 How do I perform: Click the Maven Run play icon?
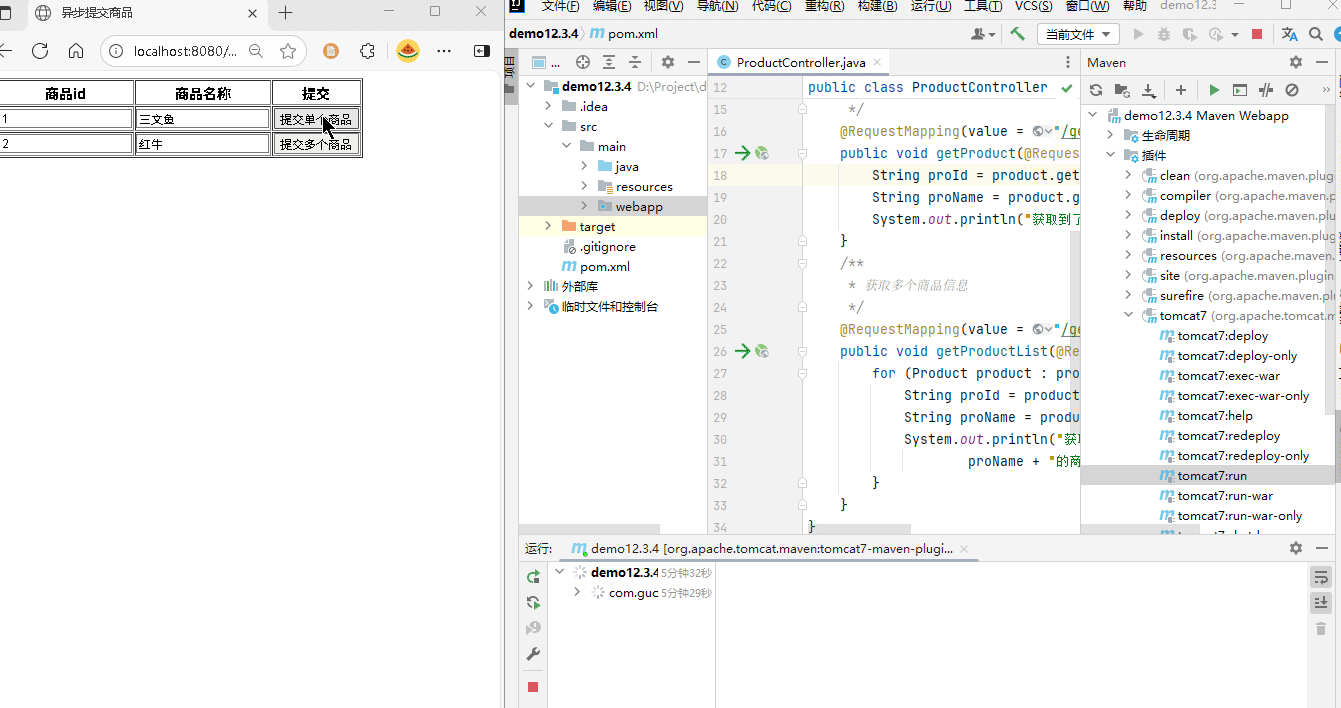1214,90
